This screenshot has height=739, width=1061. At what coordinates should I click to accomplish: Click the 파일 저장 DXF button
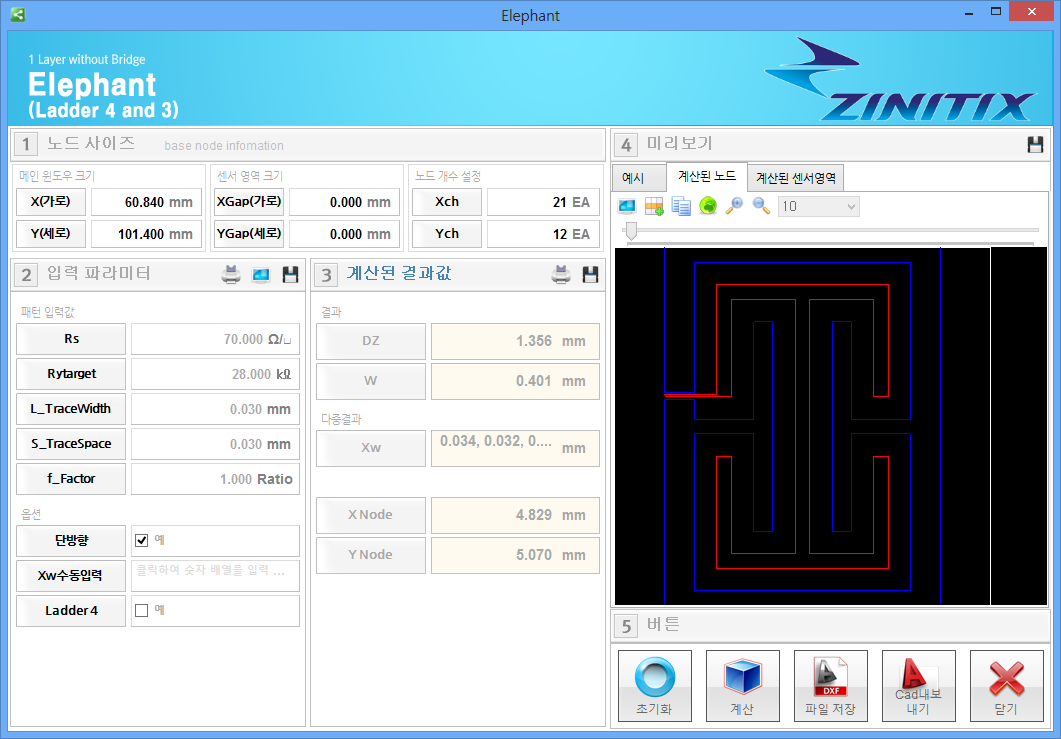click(x=830, y=686)
